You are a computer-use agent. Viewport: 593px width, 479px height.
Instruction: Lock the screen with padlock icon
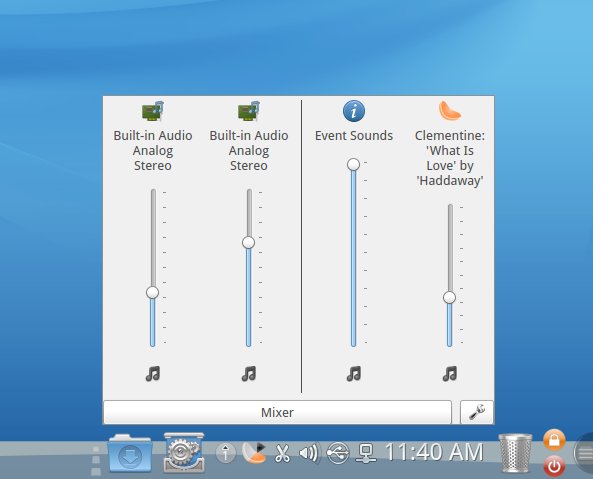[x=554, y=440]
